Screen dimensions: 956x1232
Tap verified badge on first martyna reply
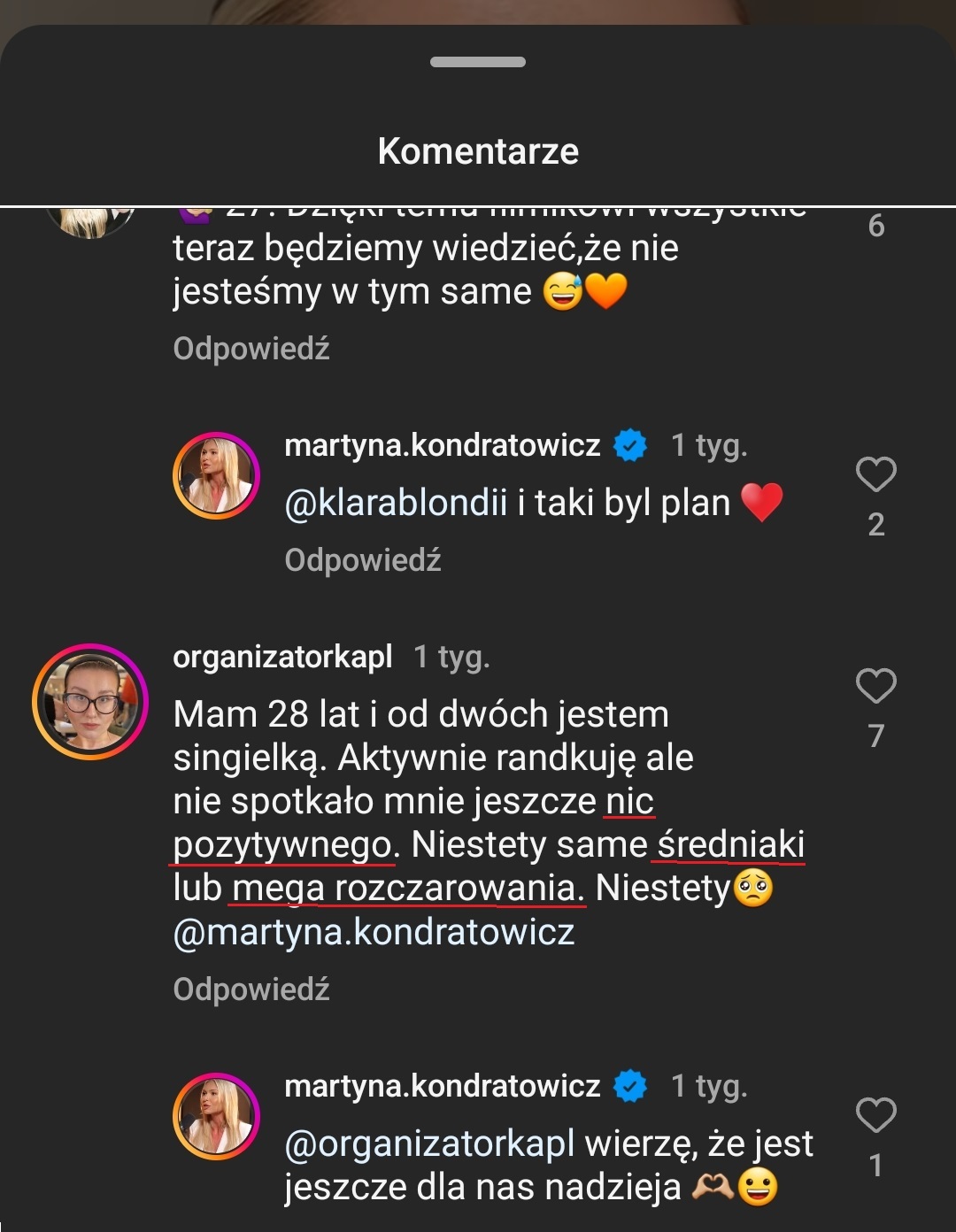click(x=630, y=445)
